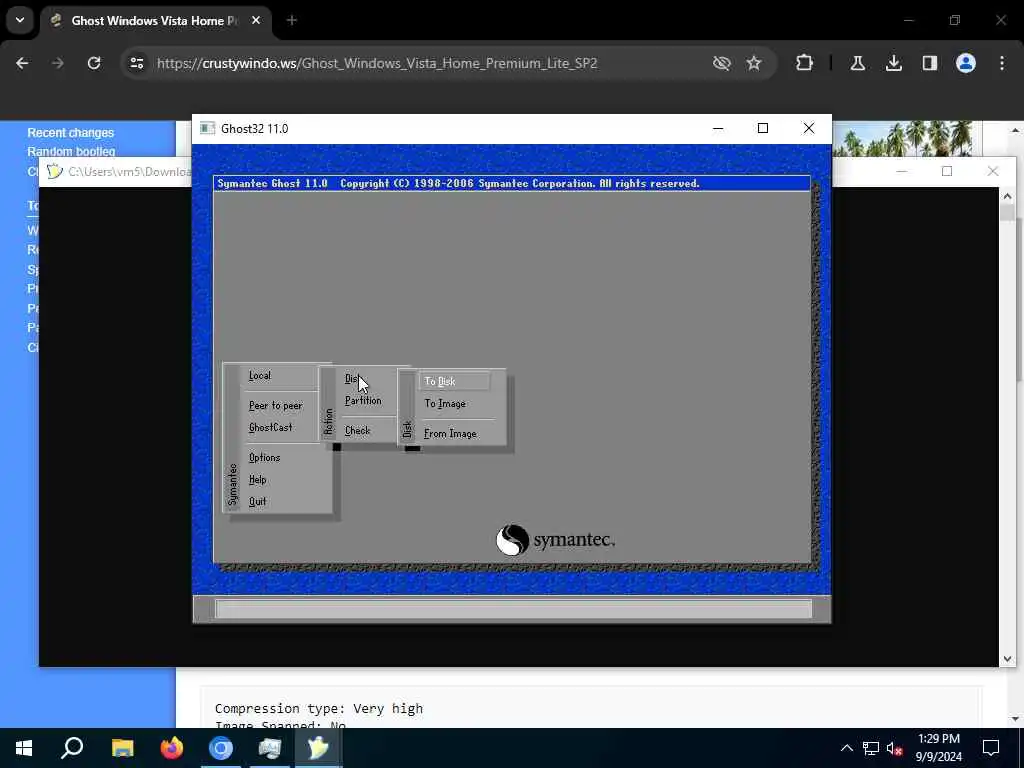Click the network tray icon
The width and height of the screenshot is (1024, 768).
pos(871,748)
